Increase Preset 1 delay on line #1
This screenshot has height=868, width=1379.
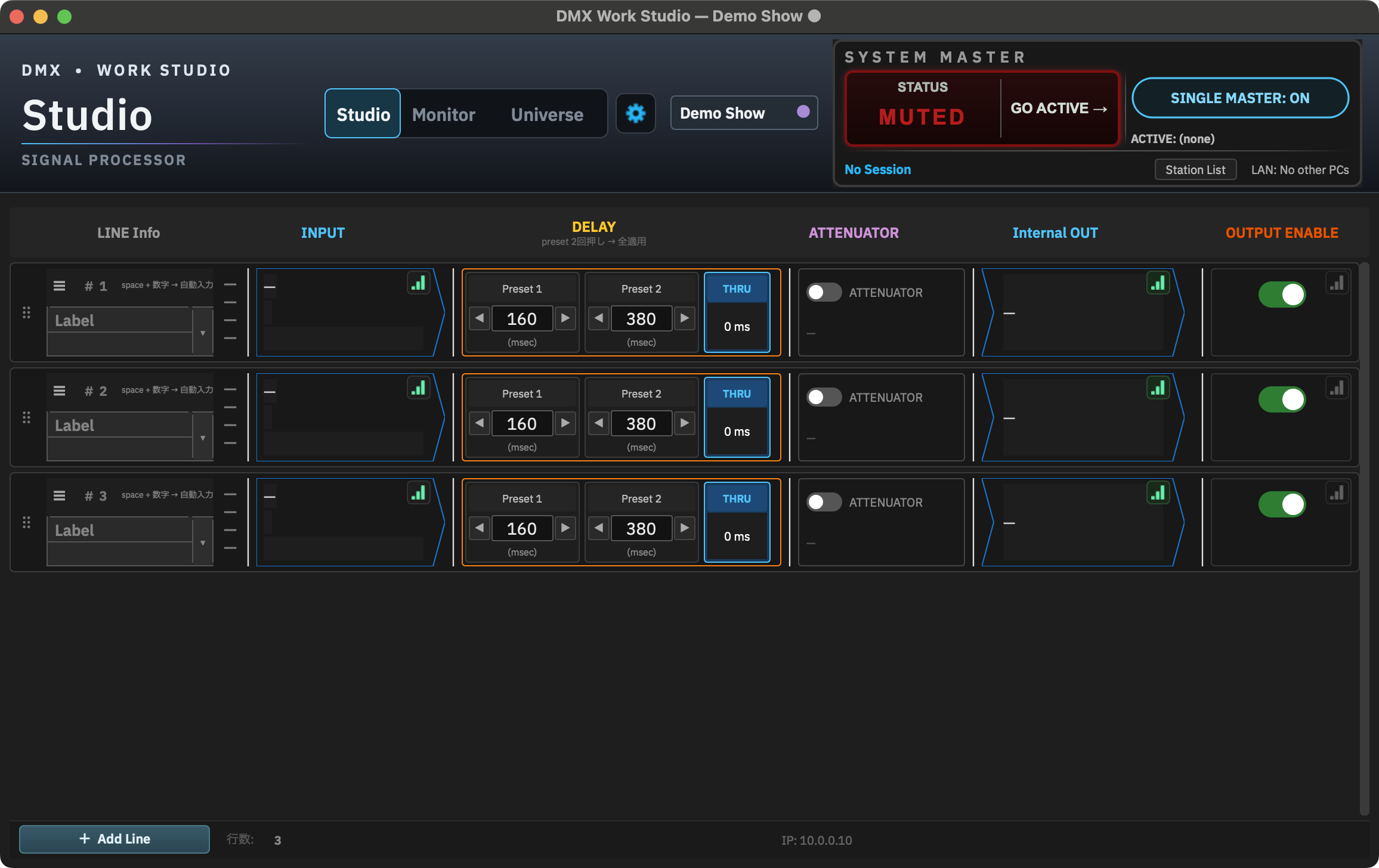click(x=565, y=318)
